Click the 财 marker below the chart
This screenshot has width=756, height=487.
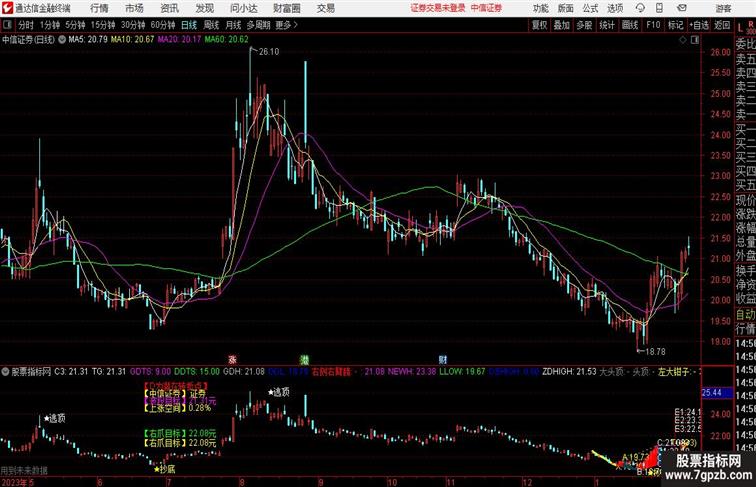tap(443, 360)
